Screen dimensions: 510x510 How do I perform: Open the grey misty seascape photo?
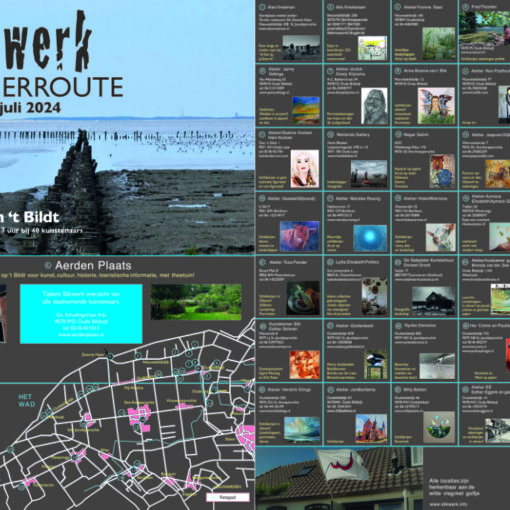[x=437, y=366]
